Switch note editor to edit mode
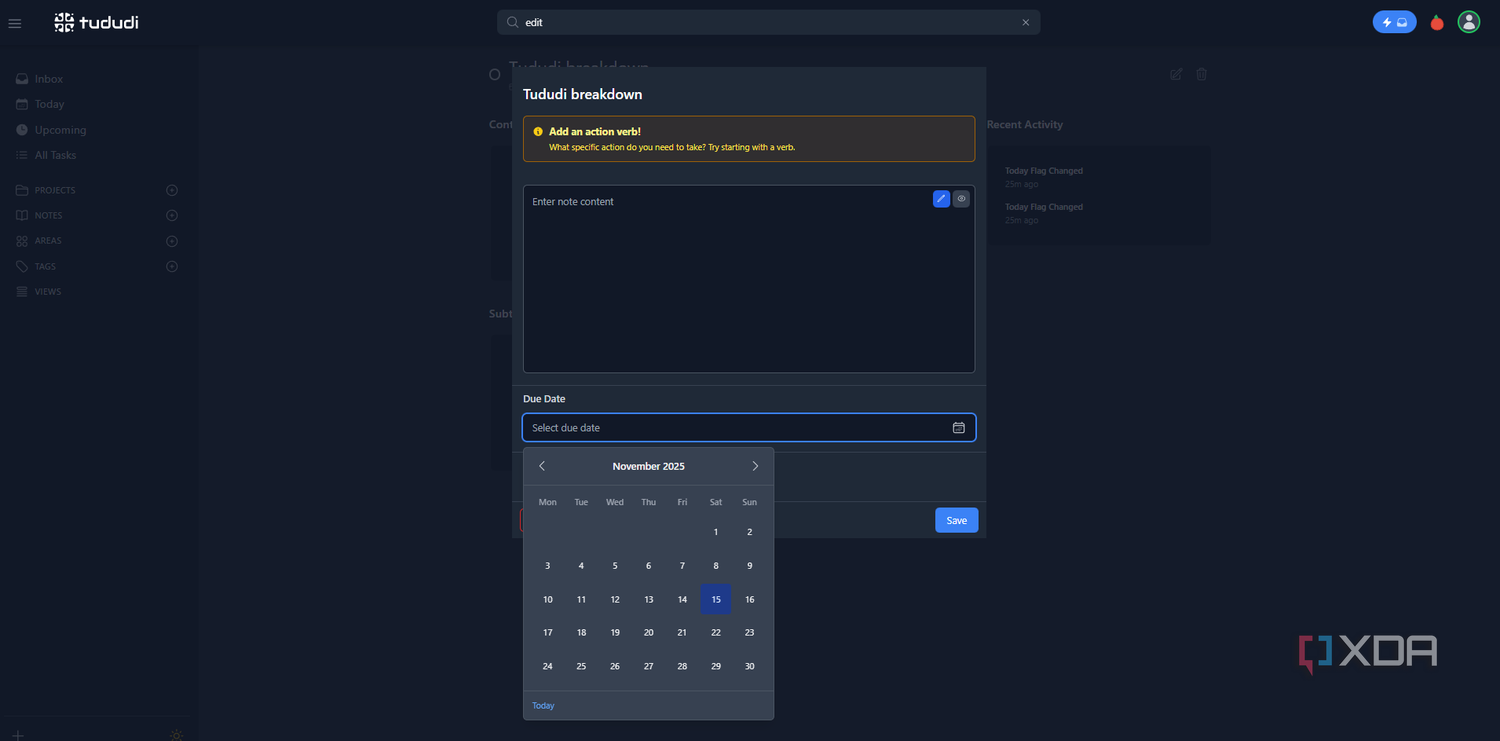 tap(941, 199)
